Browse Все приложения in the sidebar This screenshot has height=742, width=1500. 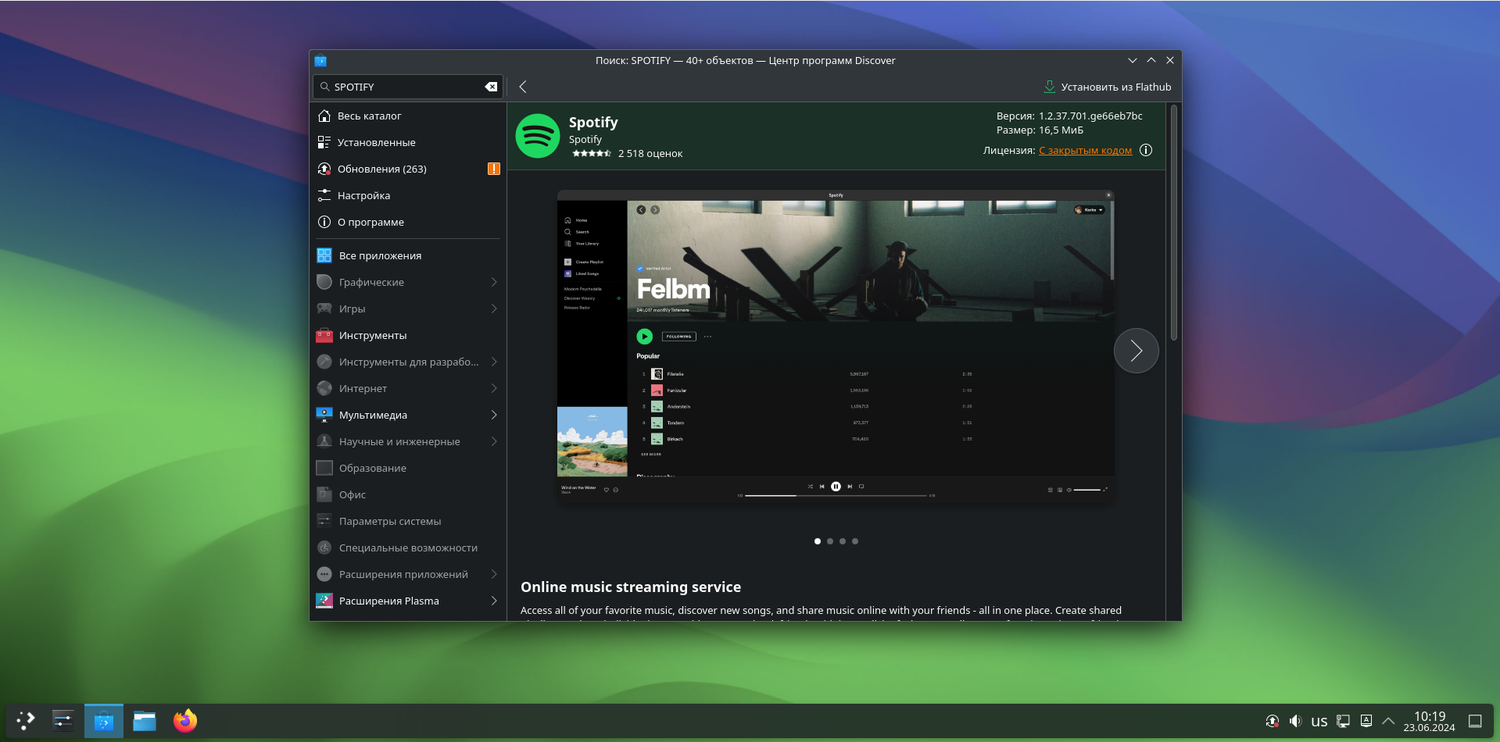tap(408, 255)
